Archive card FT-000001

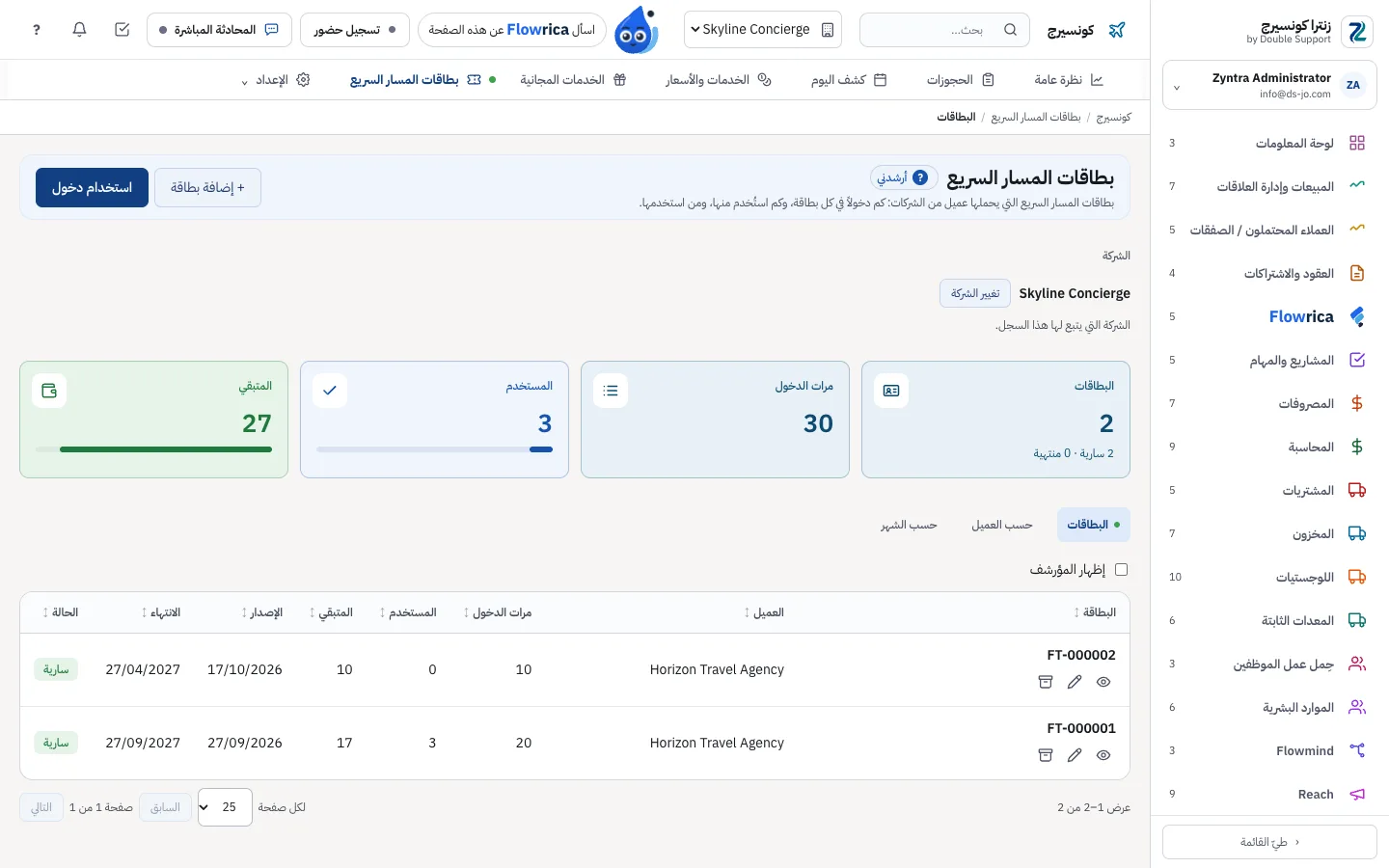click(x=1045, y=755)
